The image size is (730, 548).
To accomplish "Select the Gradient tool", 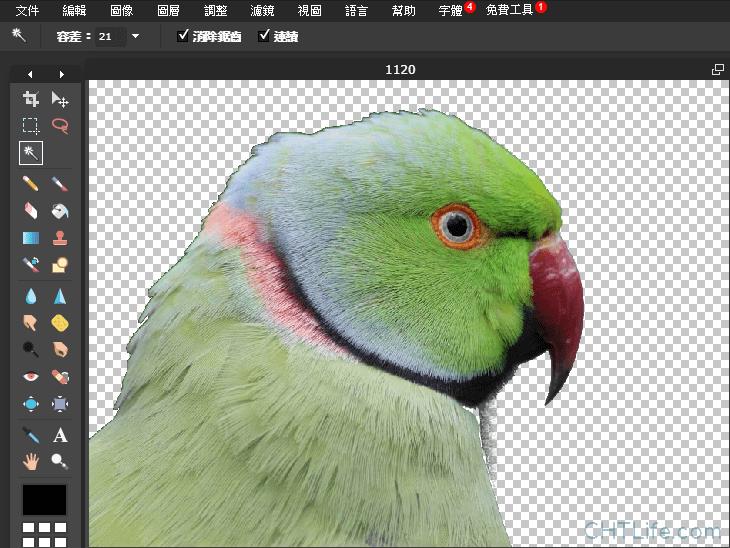I will pos(31,239).
